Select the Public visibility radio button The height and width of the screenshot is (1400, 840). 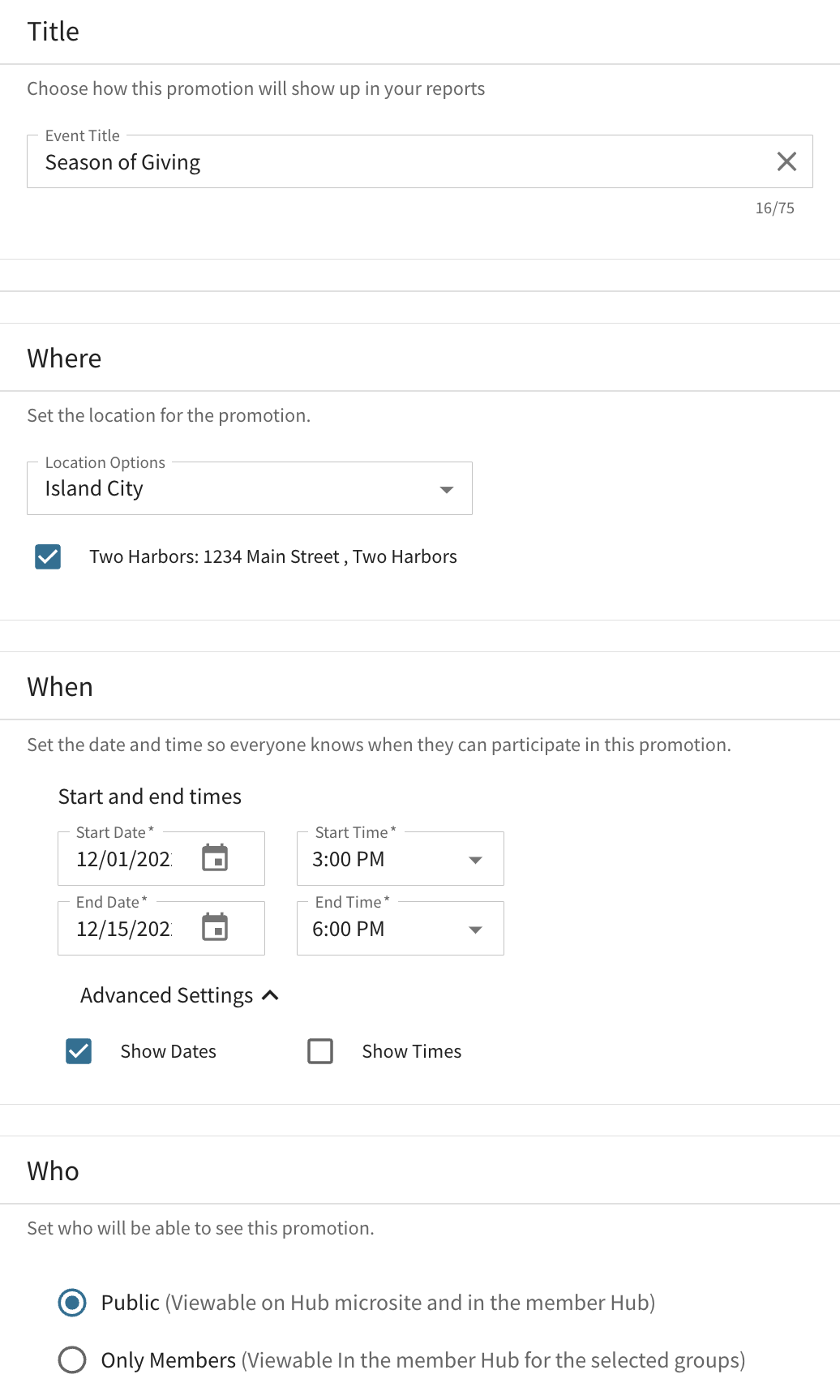pos(72,1303)
